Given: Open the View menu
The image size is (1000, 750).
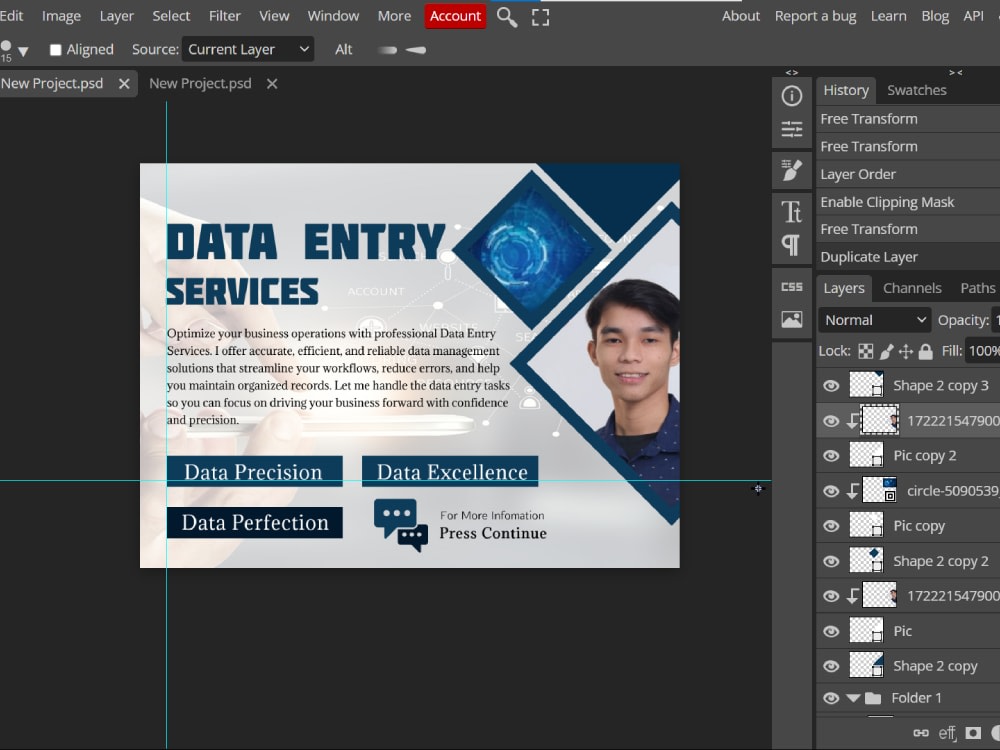Looking at the screenshot, I should 274,16.
